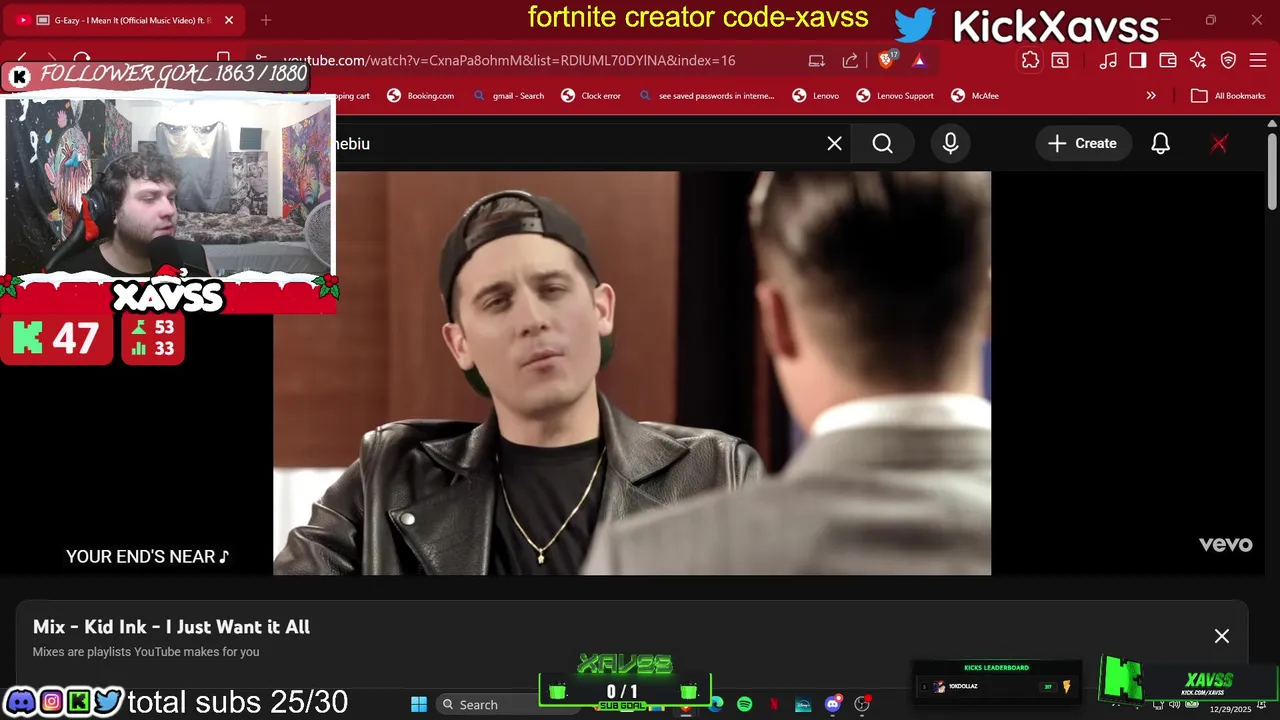Click the install app icon in address bar

pos(817,60)
